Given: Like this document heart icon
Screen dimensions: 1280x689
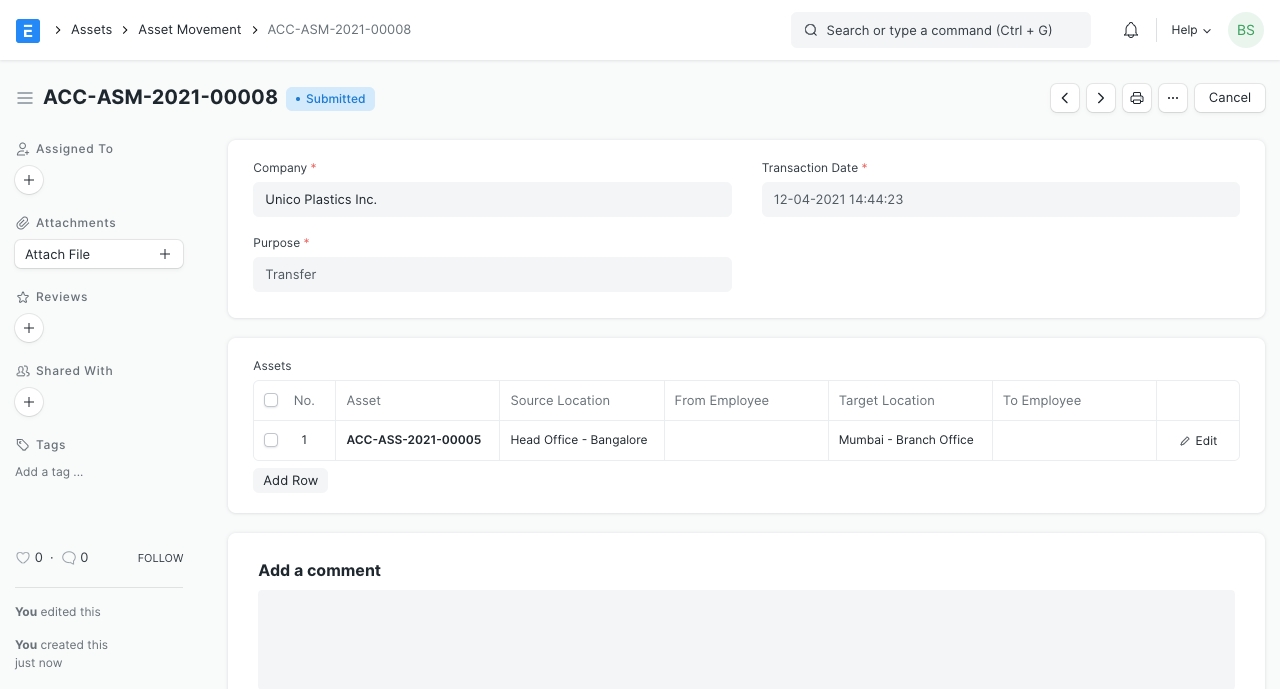Looking at the screenshot, I should coord(23,558).
